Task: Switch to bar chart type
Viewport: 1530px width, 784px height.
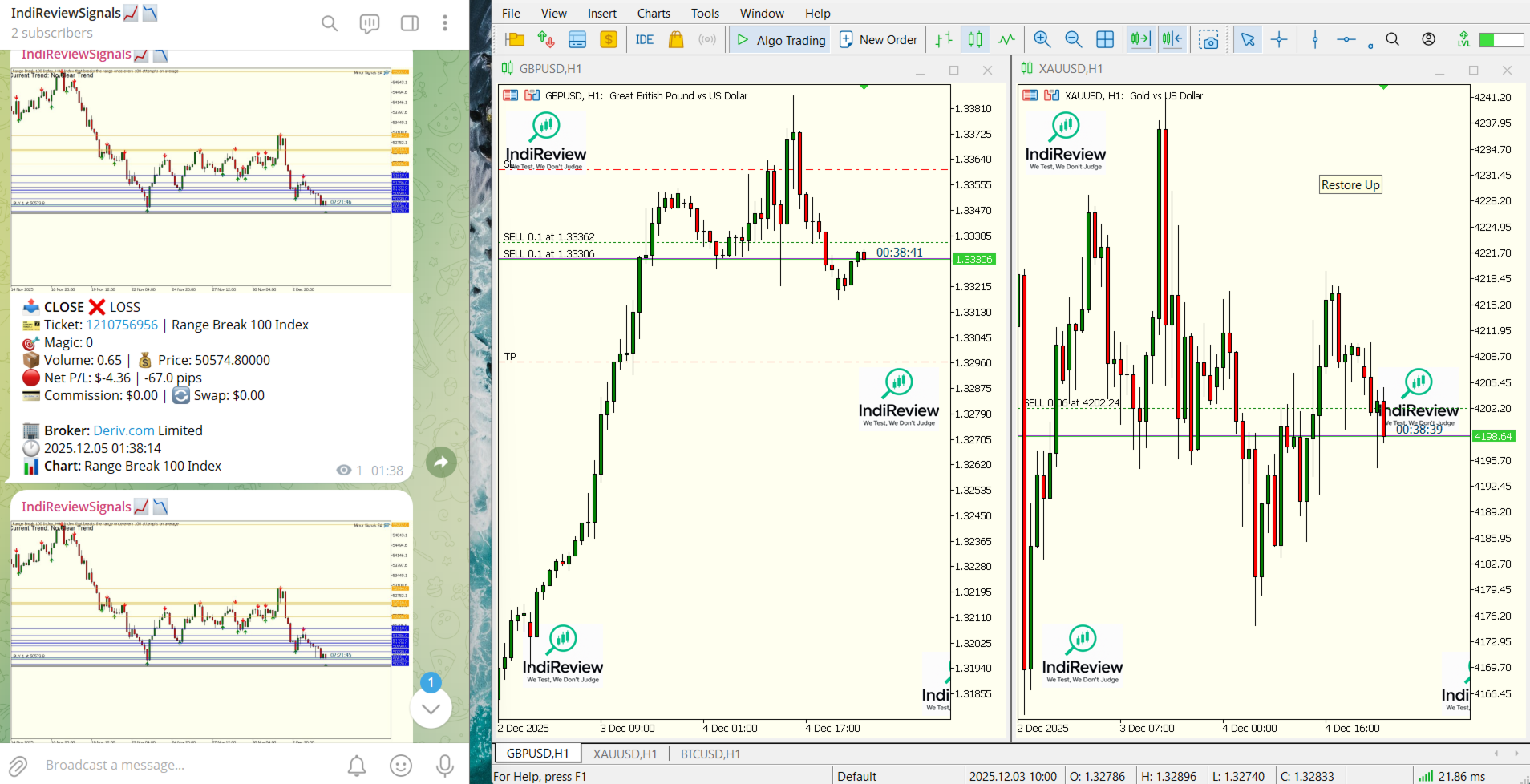Action: (x=944, y=39)
